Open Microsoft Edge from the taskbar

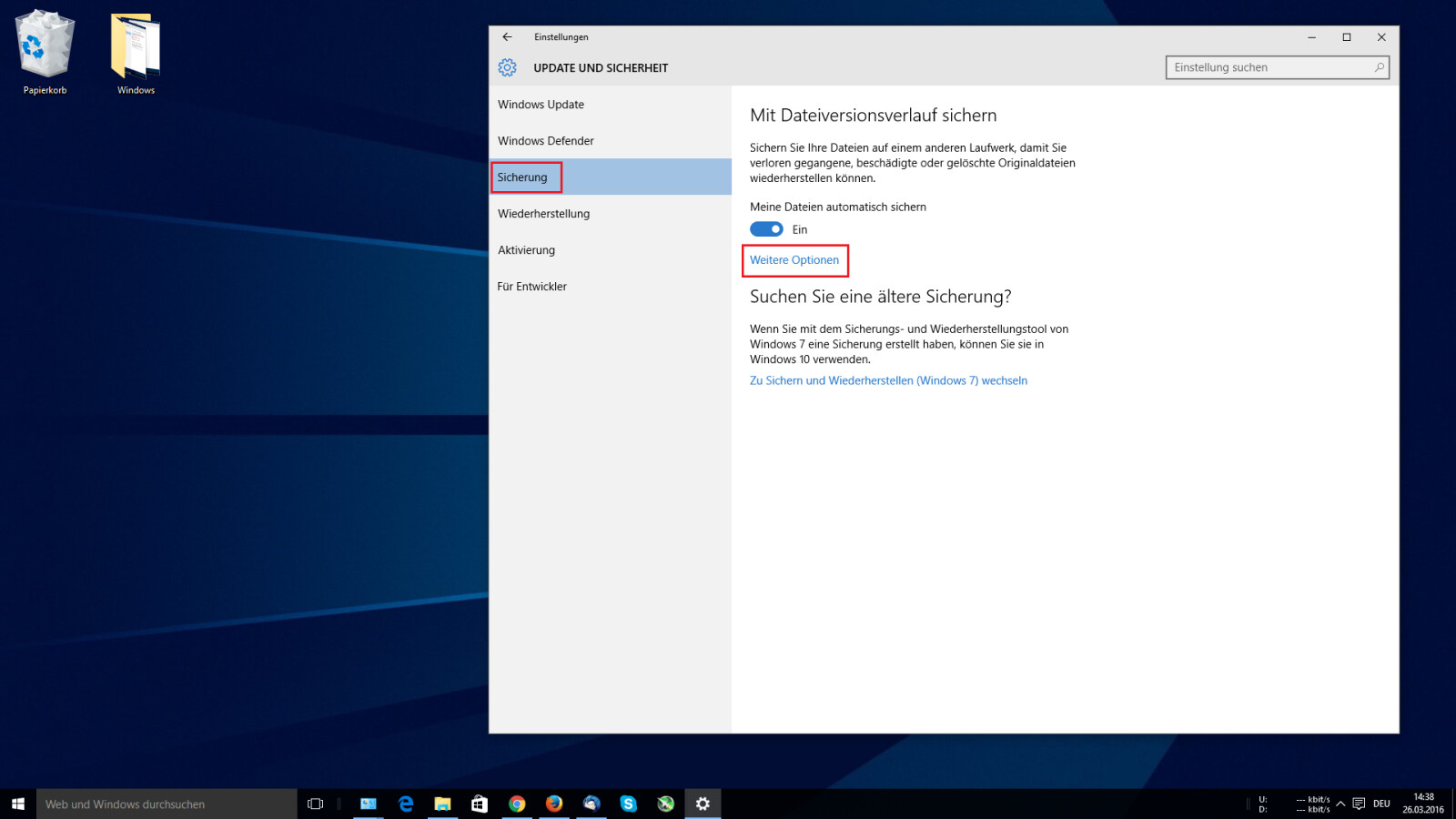pyautogui.click(x=406, y=804)
